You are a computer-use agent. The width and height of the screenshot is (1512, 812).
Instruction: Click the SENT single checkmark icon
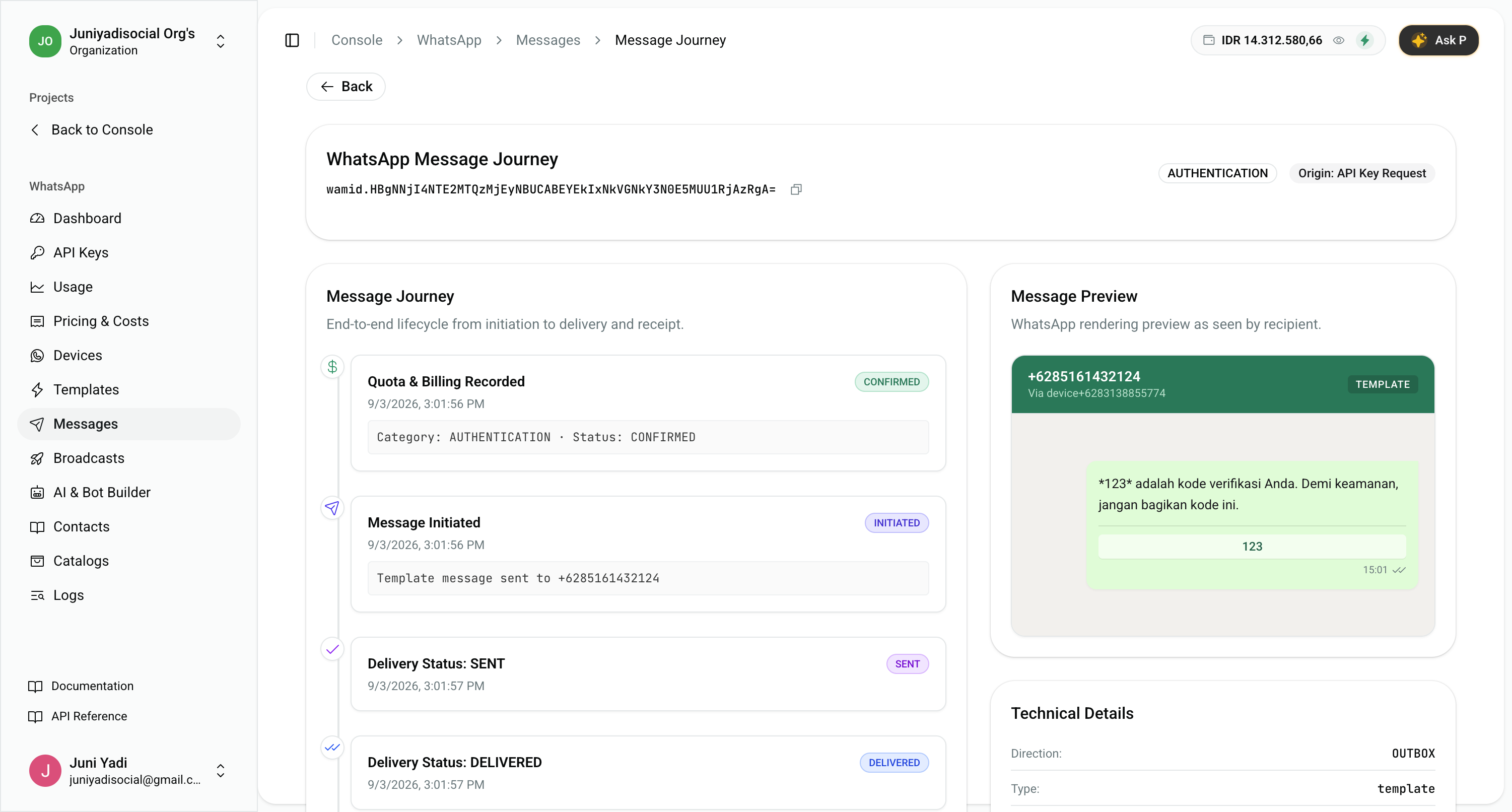[332, 649]
